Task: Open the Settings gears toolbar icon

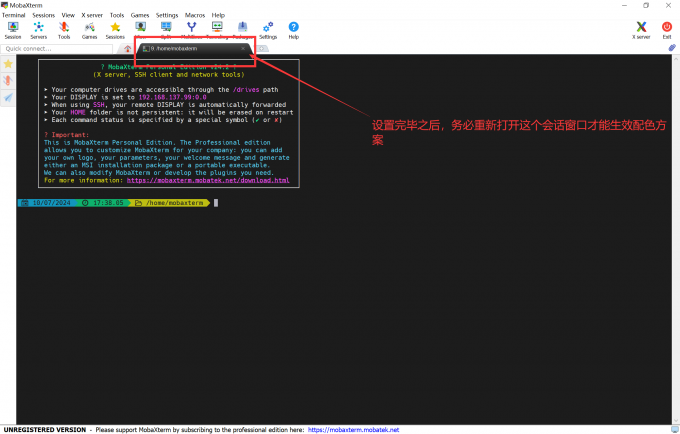Action: [x=268, y=30]
